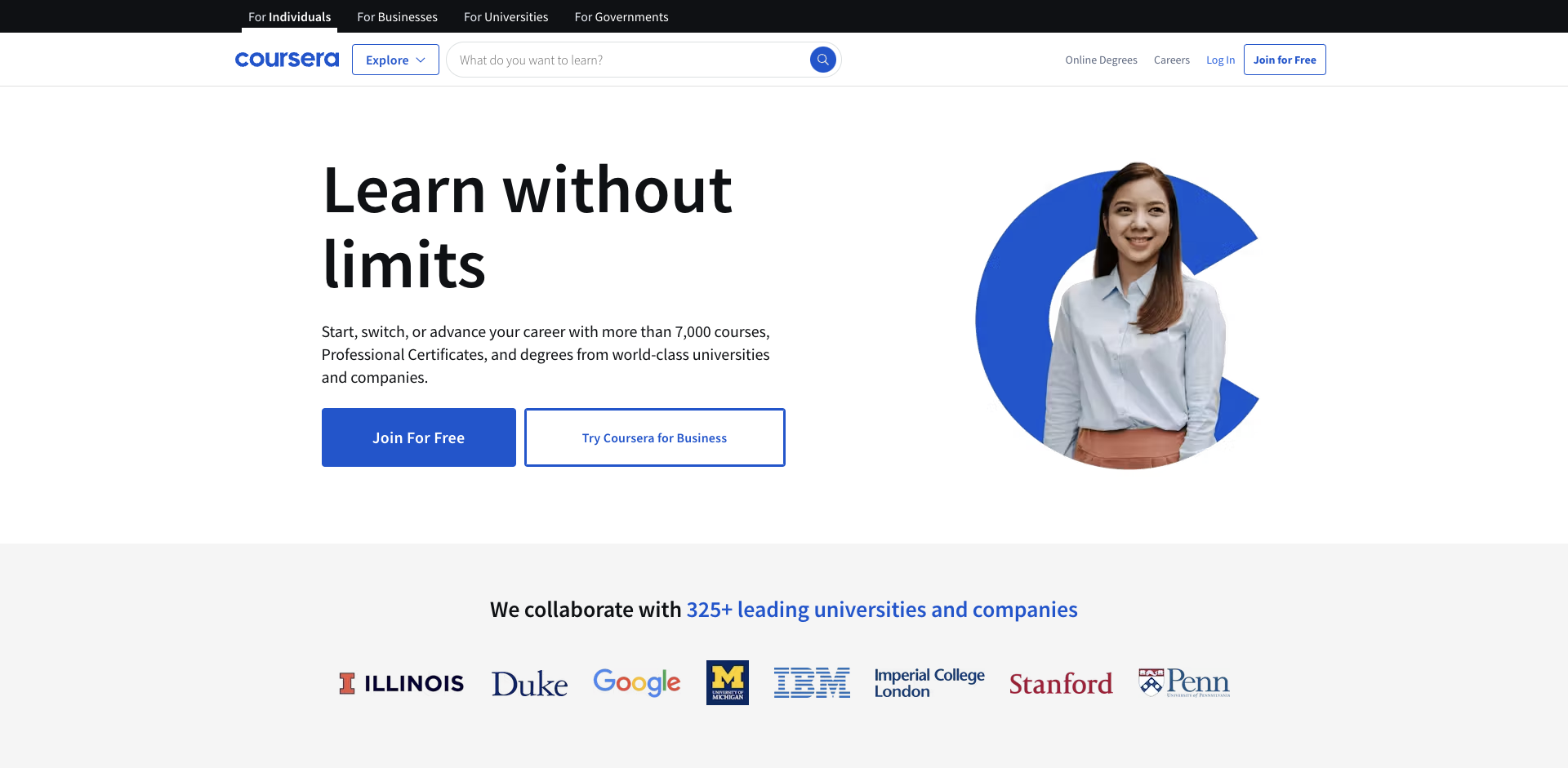Click the header Join for Free button
The height and width of the screenshot is (768, 1568).
pos(1285,60)
